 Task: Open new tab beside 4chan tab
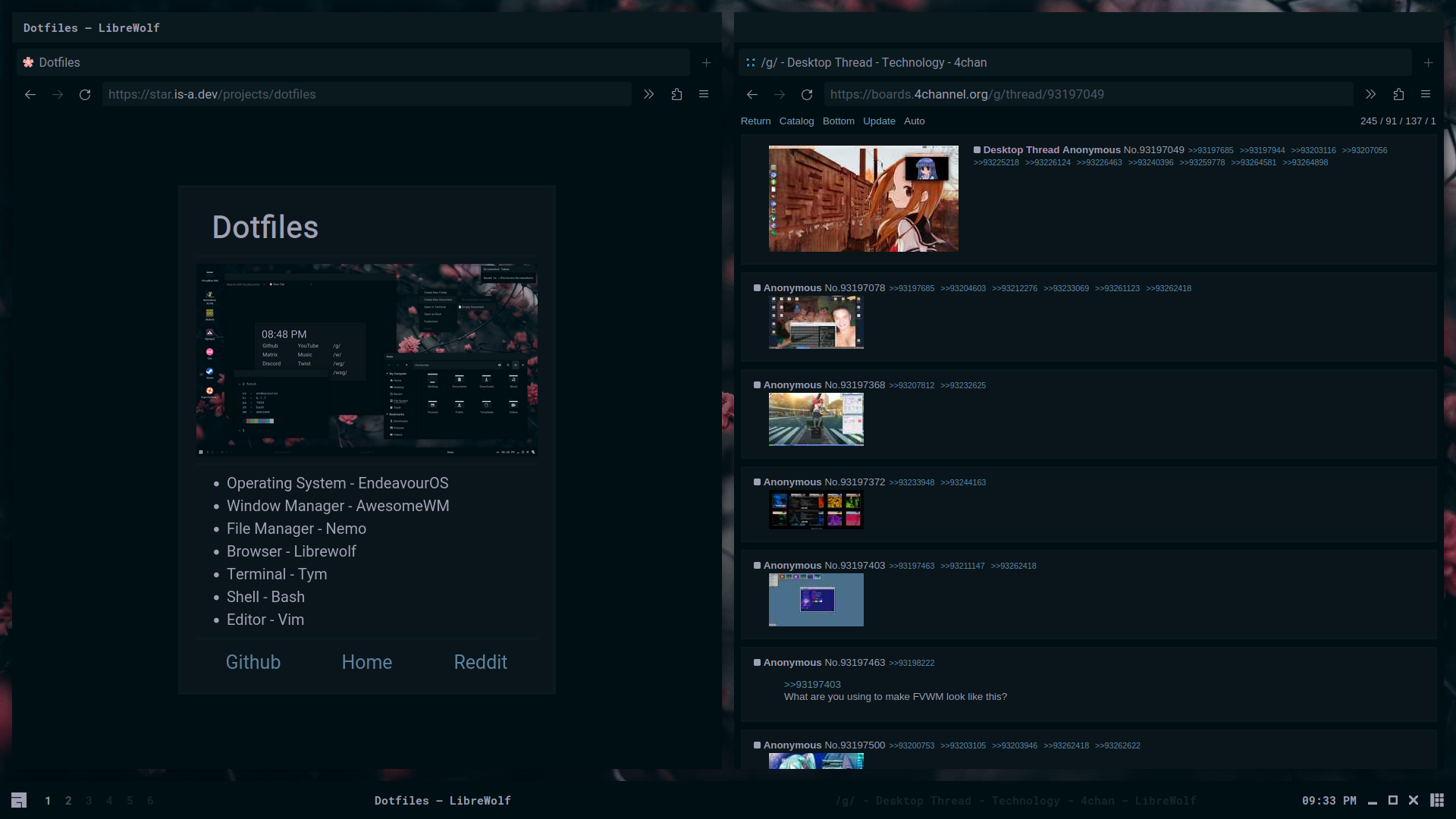click(1428, 63)
